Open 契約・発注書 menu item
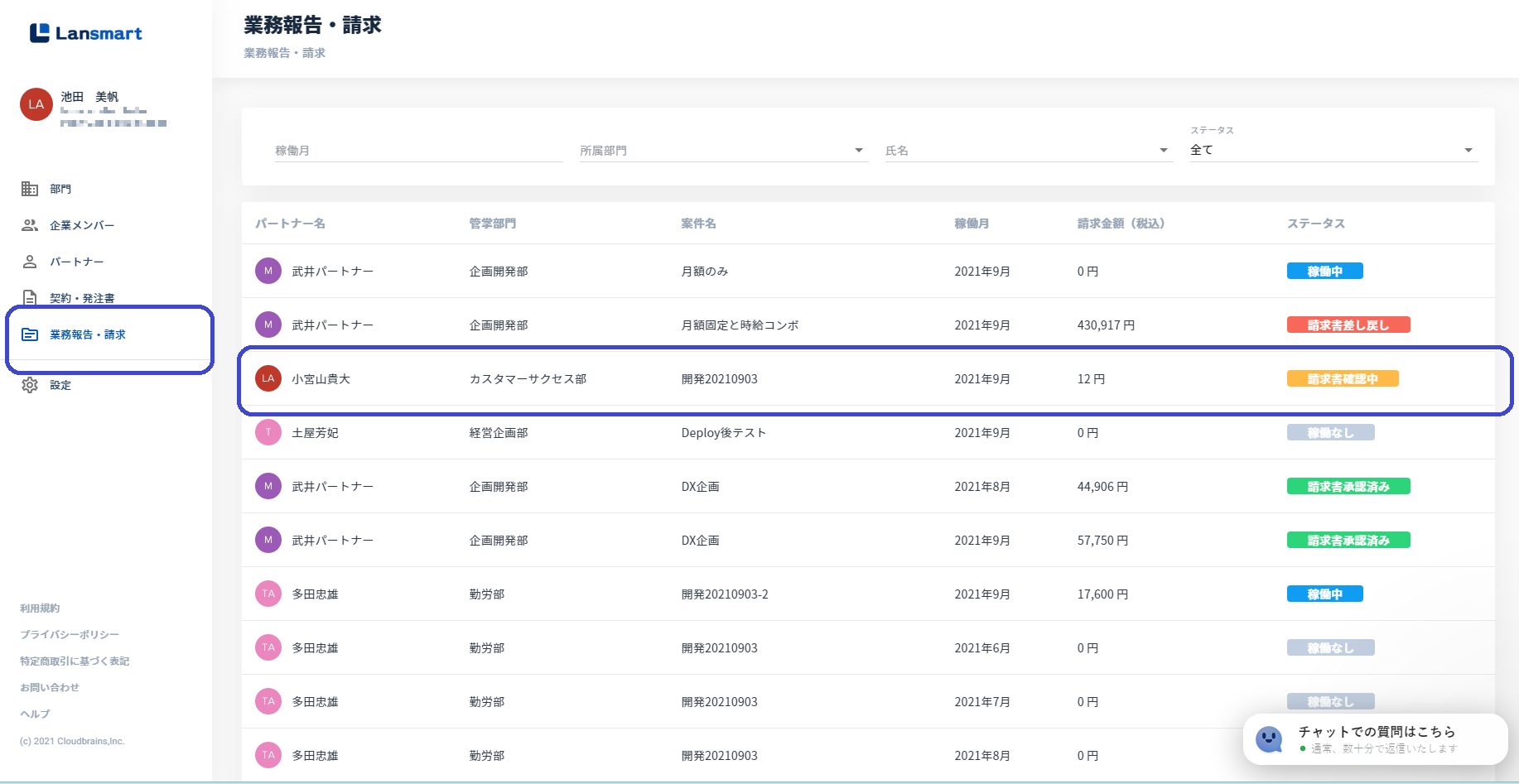Image resolution: width=1519 pixels, height=784 pixels. tap(82, 298)
